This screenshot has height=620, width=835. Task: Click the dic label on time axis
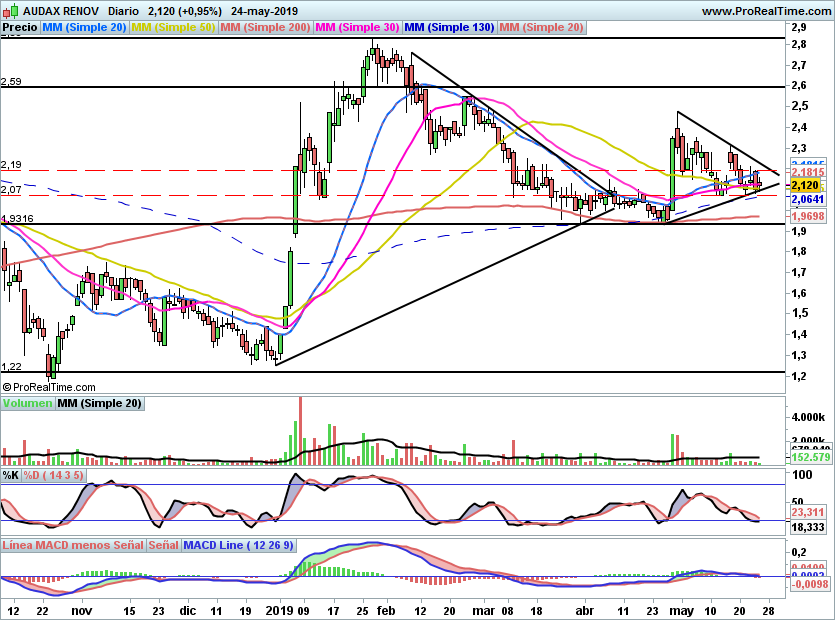point(187,610)
